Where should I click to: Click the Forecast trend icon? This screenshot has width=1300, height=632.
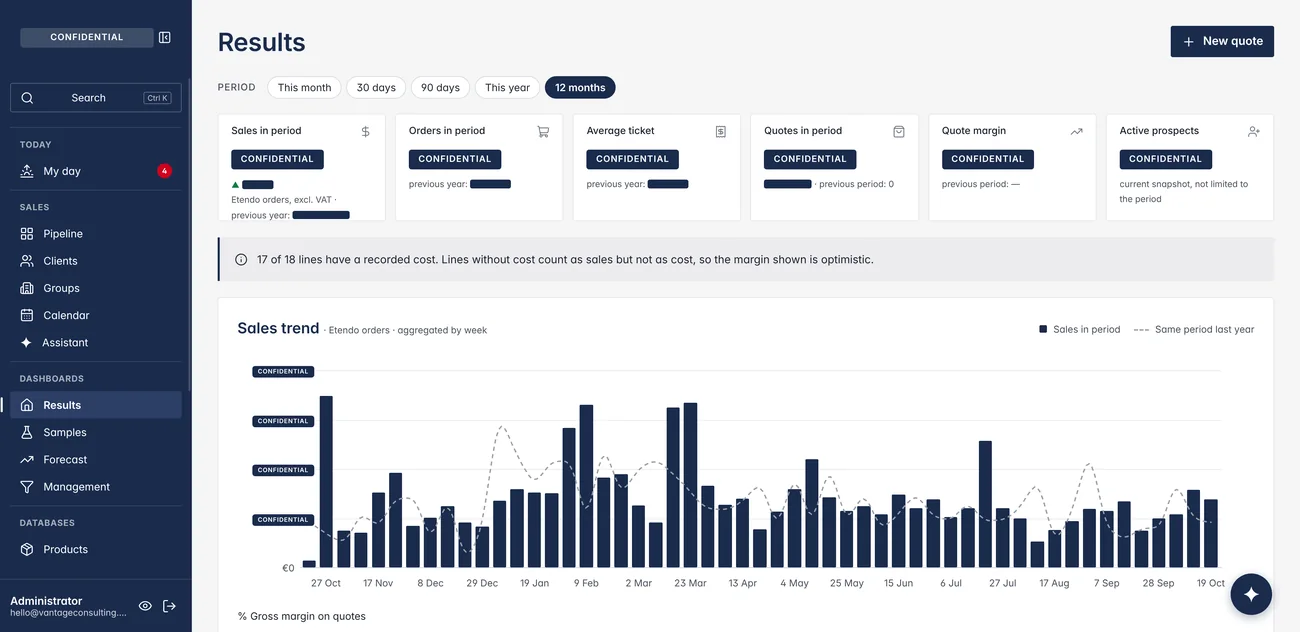pyautogui.click(x=27, y=460)
